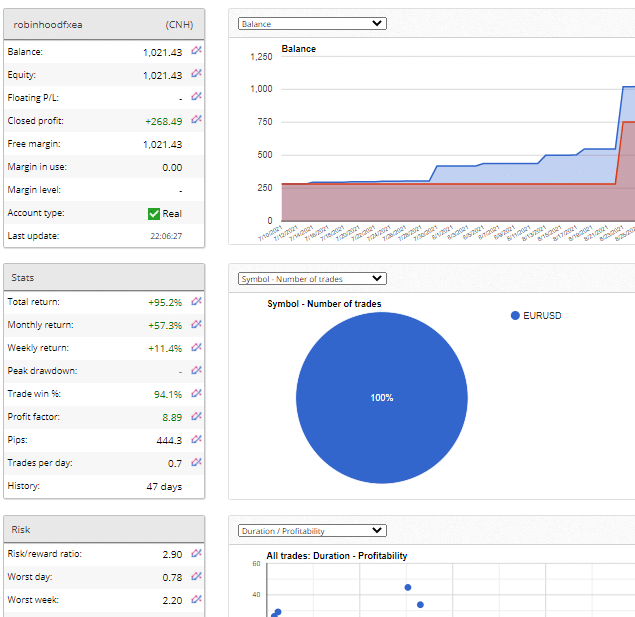Click the EURUSD legend label
Image resolution: width=635 pixels, height=617 pixels.
542,315
